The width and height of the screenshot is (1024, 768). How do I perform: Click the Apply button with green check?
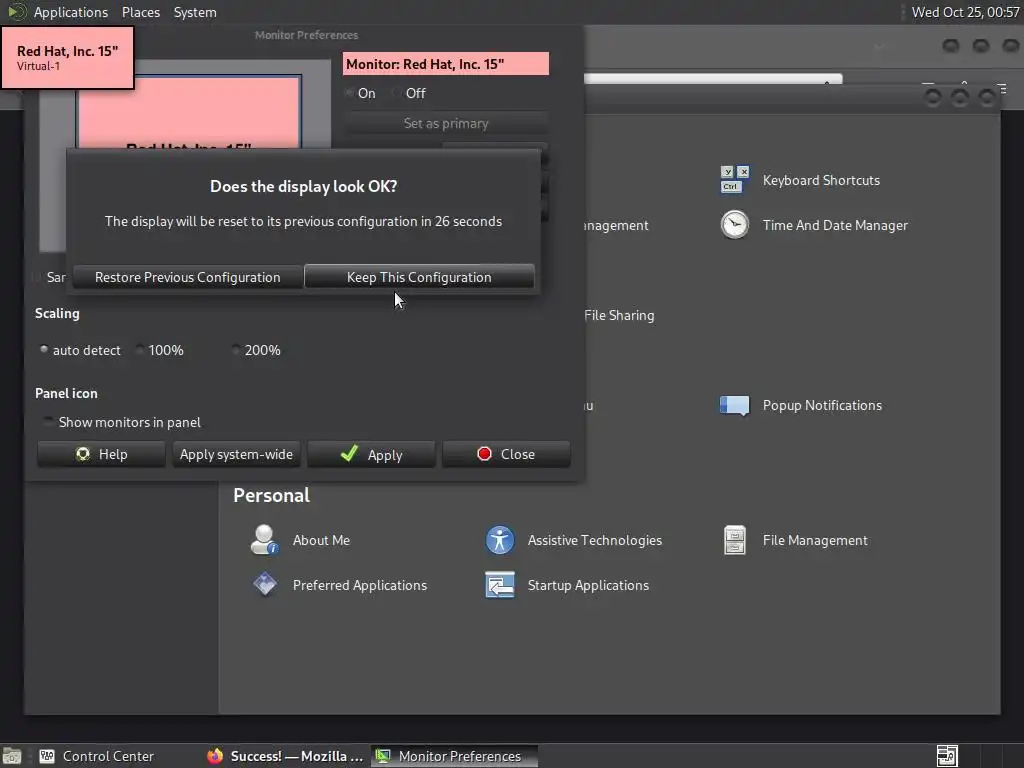pos(371,454)
